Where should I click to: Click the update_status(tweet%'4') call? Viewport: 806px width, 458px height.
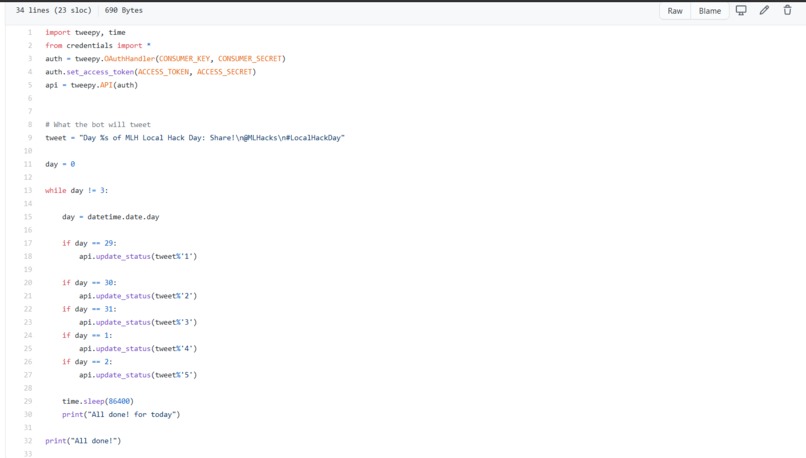138,349
